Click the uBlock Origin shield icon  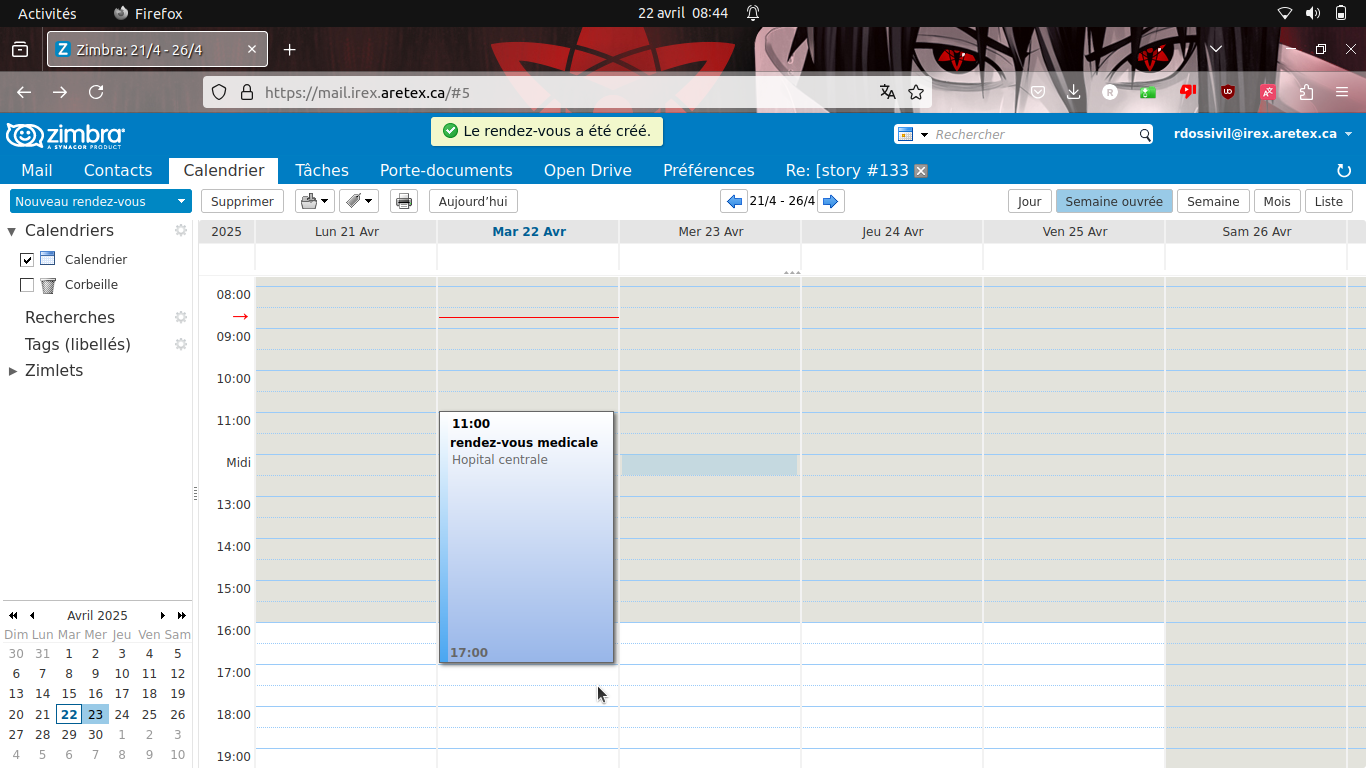[1227, 92]
